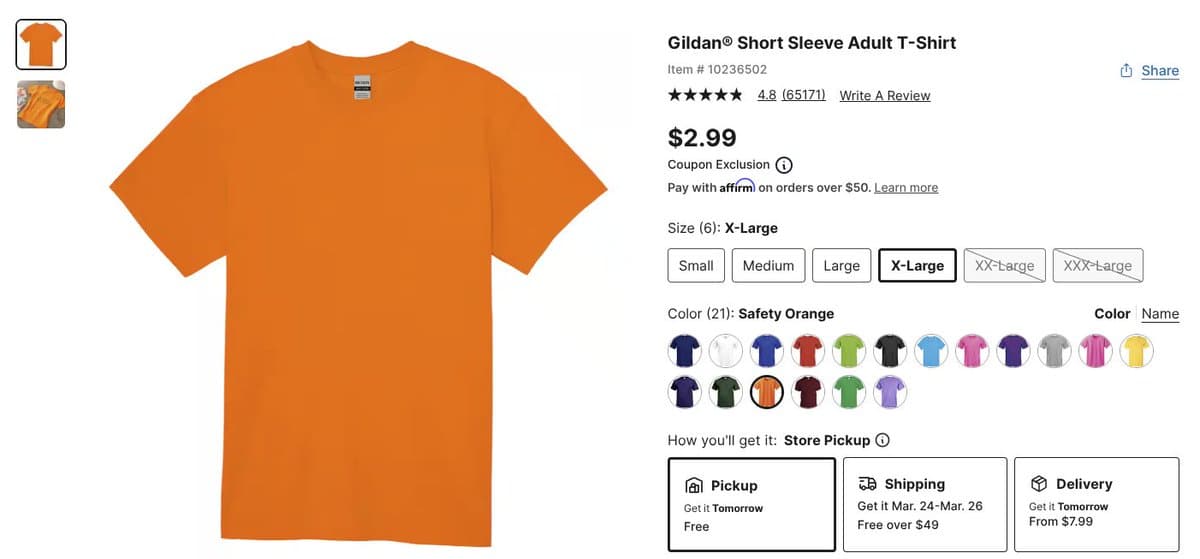Select size Medium
This screenshot has height=559, width=1200.
768,265
